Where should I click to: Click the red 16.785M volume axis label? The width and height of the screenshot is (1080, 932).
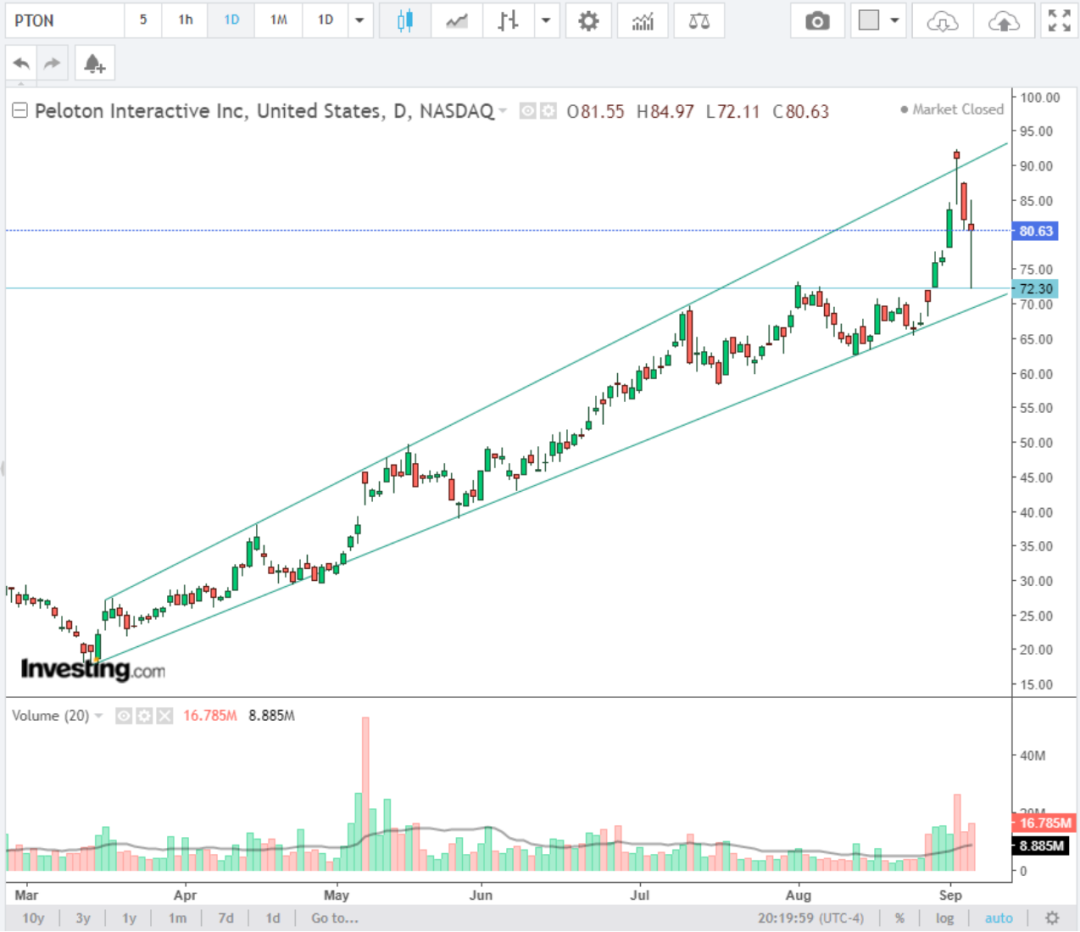[1043, 822]
